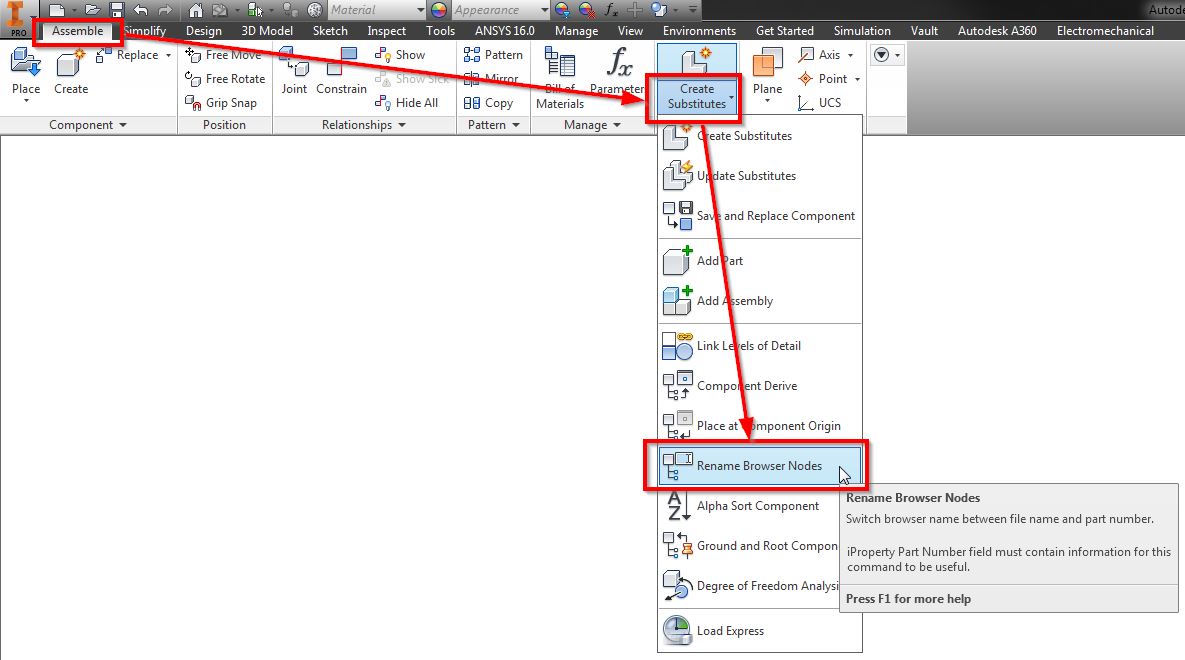
Task: Choose Place at Component Origin
Action: [760, 426]
